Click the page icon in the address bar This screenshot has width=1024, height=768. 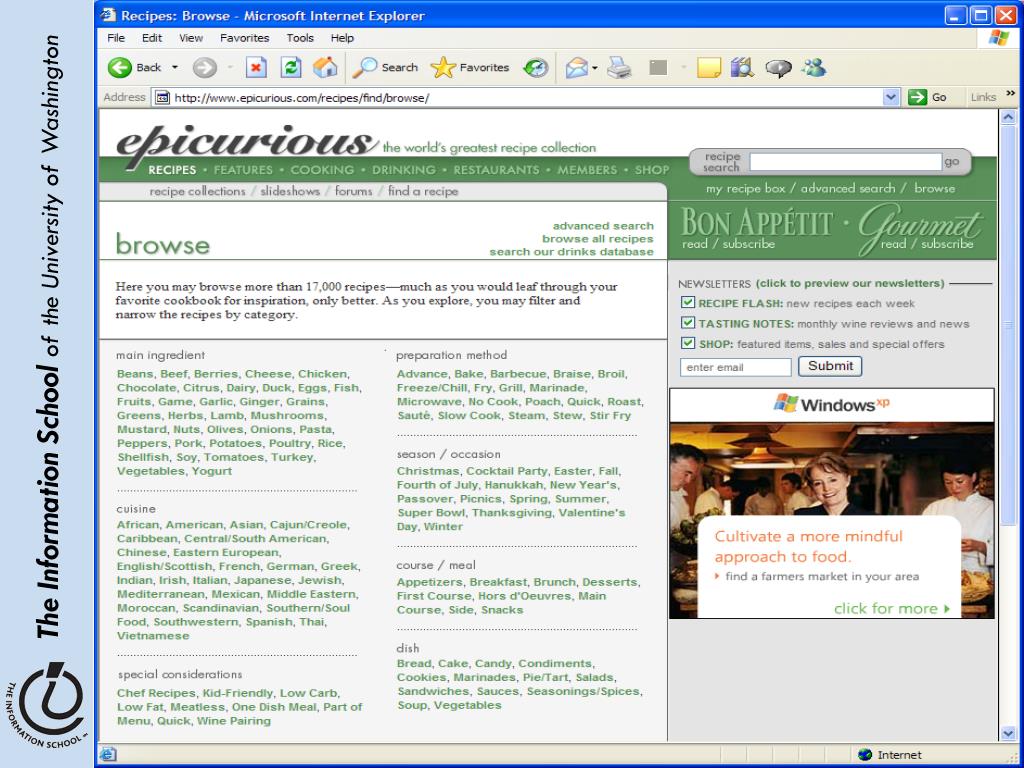(163, 98)
